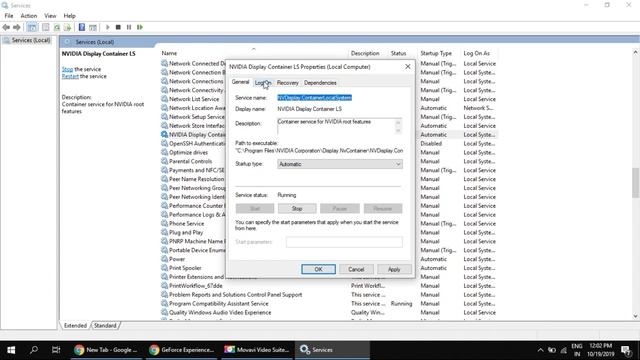Click the Refresh toolbar icon
This screenshot has width=640, height=360.
point(57,27)
